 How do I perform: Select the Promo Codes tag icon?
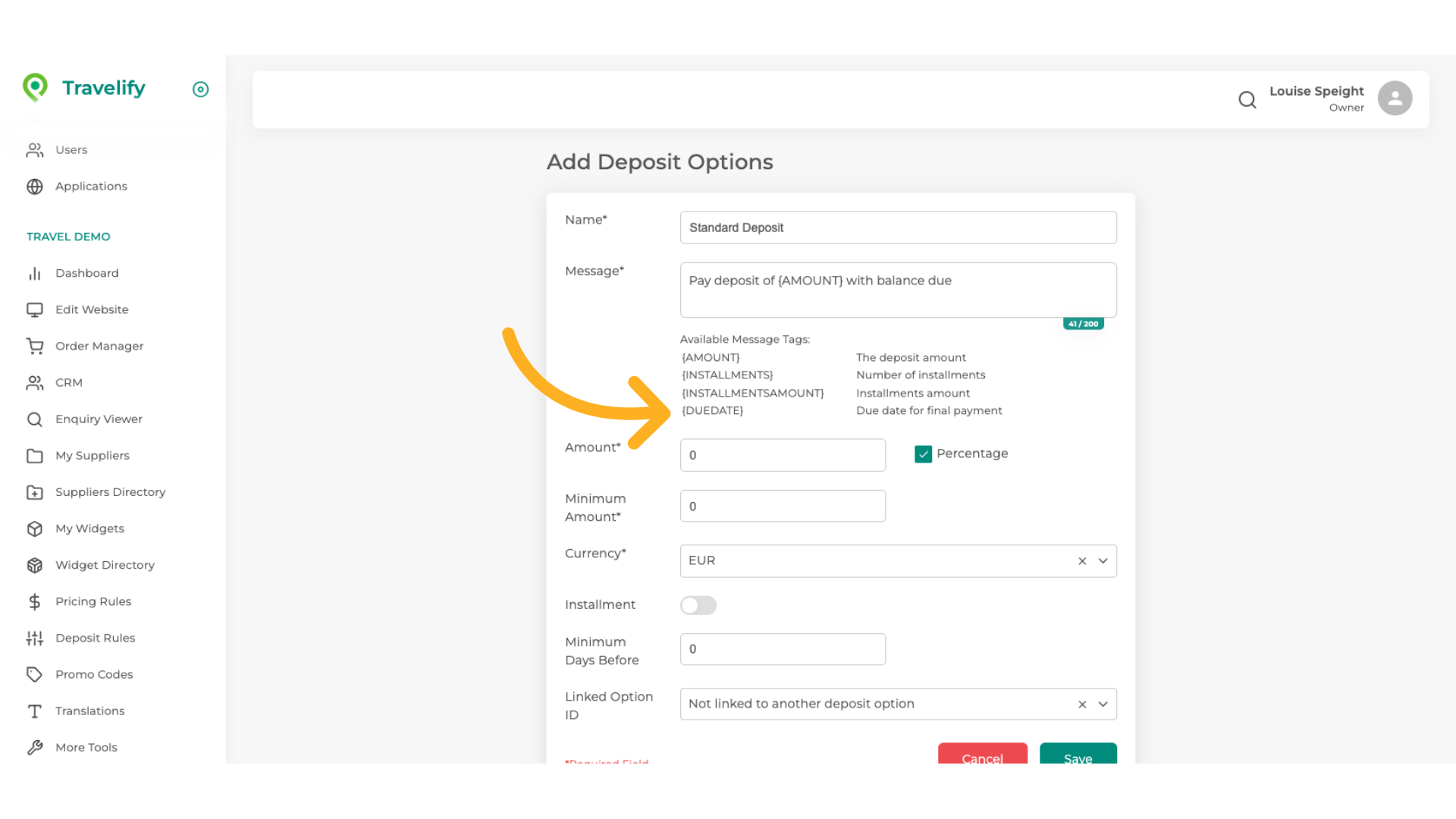click(x=35, y=674)
